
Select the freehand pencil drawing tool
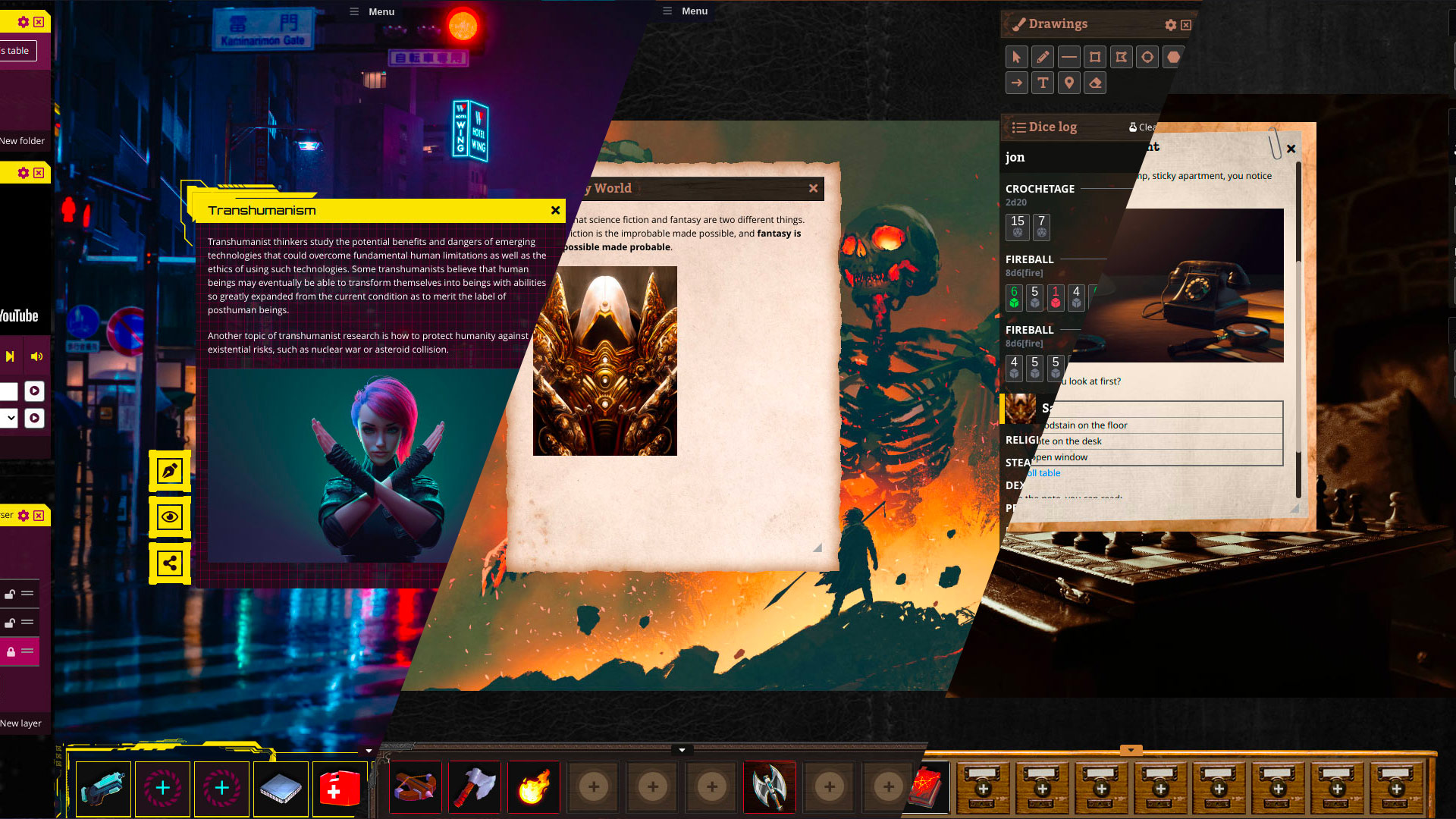coord(1043,57)
